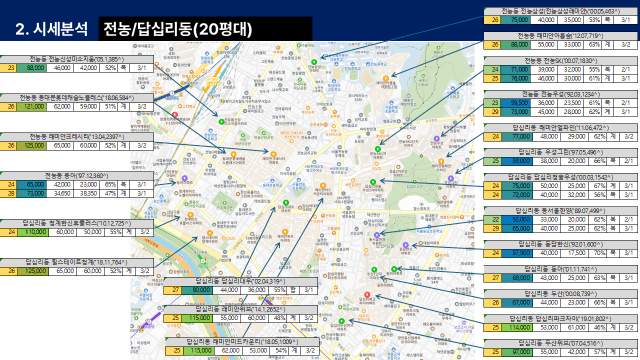This screenshot has height=360, width=640.
Task: Click the 2. 시세분석 heading text
Action: [x=51, y=29]
